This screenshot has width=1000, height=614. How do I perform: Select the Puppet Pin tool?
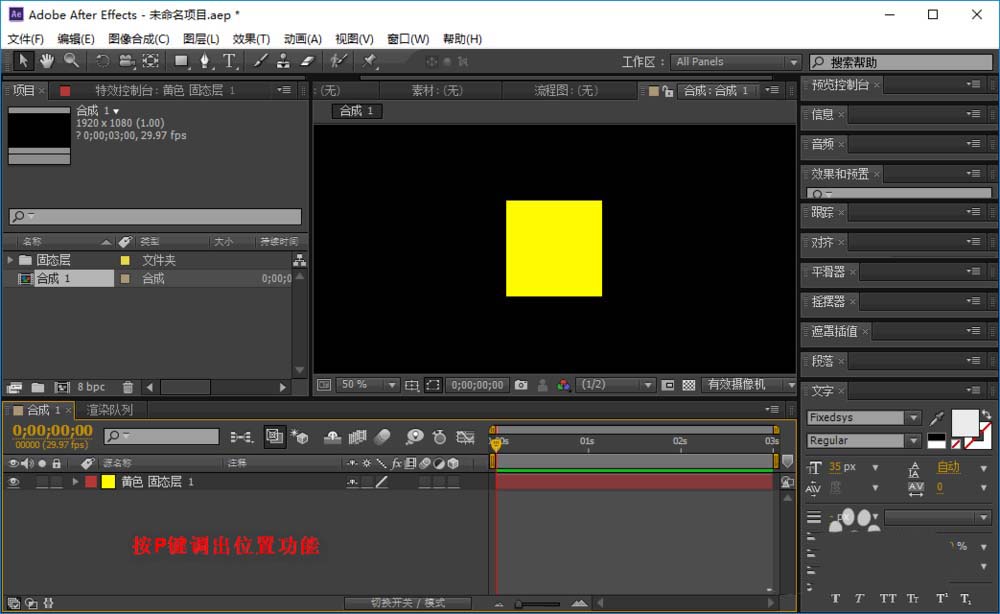369,61
